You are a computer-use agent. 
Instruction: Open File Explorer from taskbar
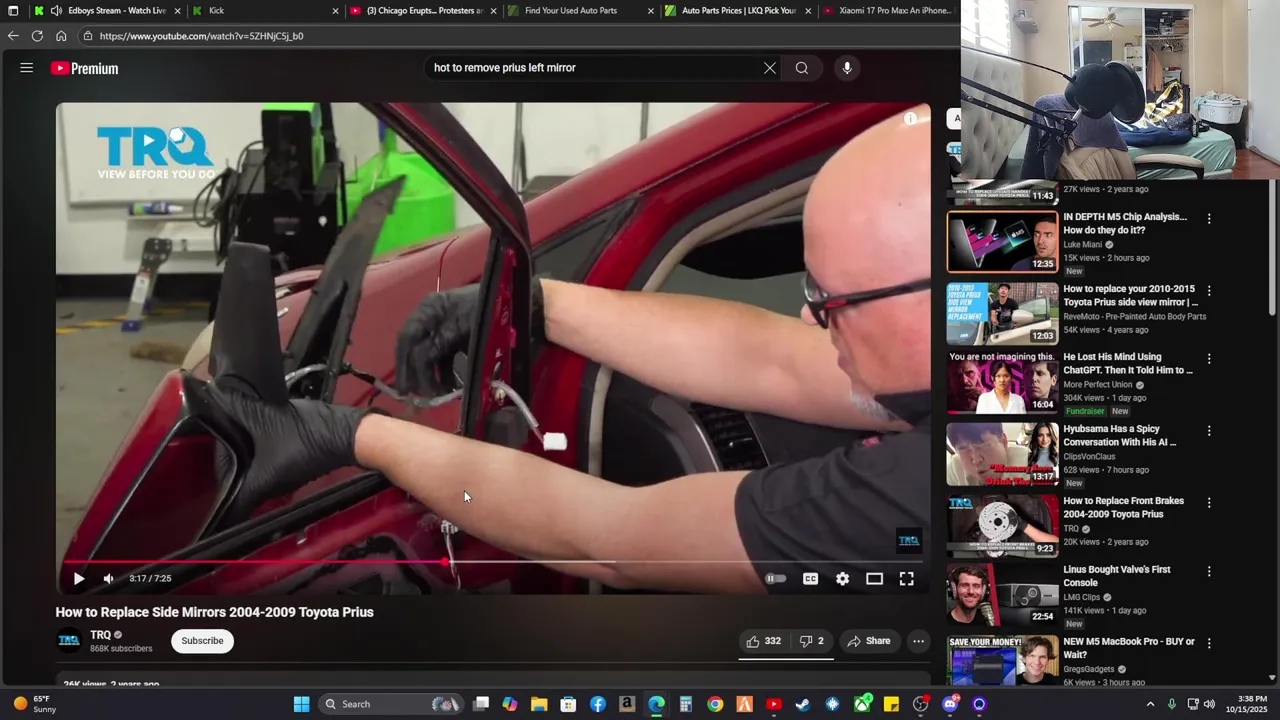539,704
